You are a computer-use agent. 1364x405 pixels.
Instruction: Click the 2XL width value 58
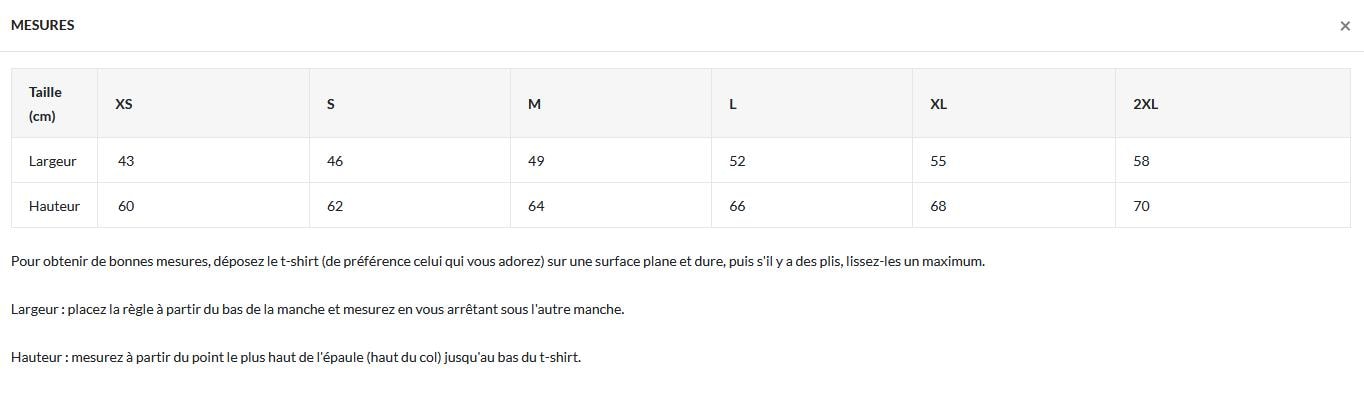pyautogui.click(x=1142, y=161)
